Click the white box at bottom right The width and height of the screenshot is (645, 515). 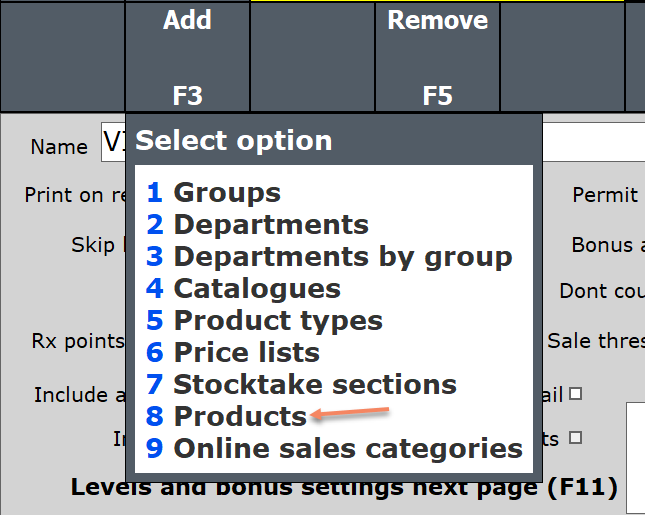tap(636, 458)
